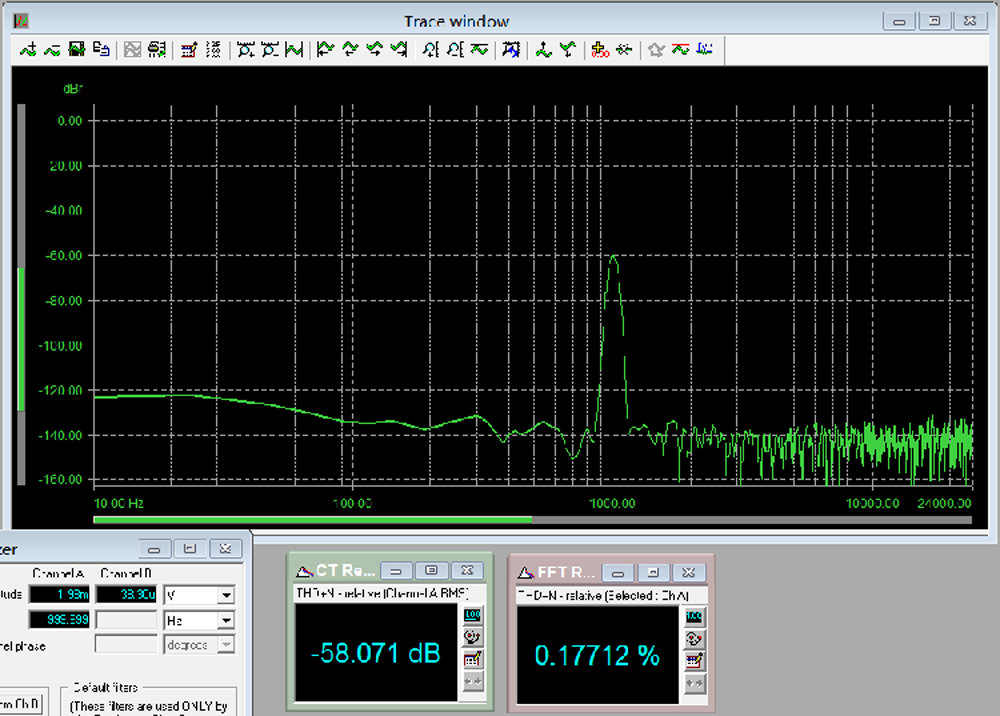Click the blue arrow autoscale icon in toolbar
Image resolution: width=1000 pixels, height=716 pixels.
[x=511, y=49]
